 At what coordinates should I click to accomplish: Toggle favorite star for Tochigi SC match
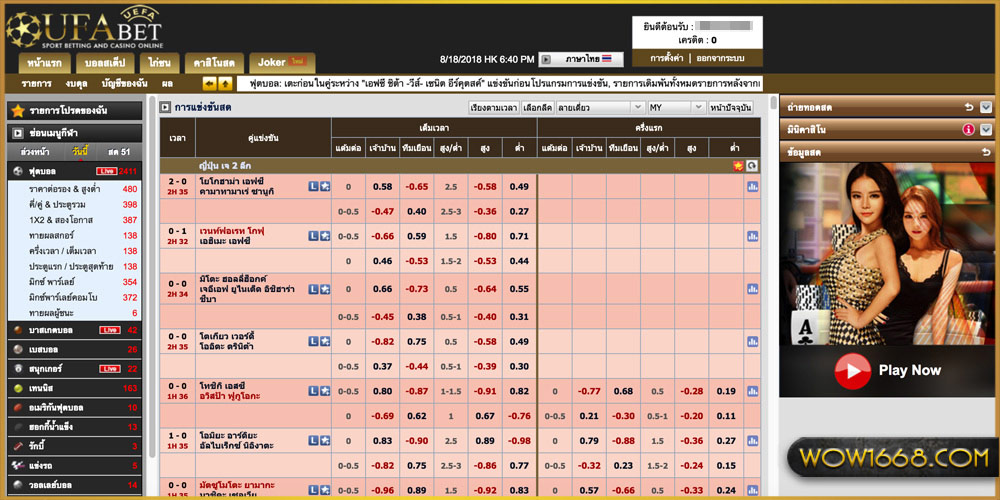325,391
